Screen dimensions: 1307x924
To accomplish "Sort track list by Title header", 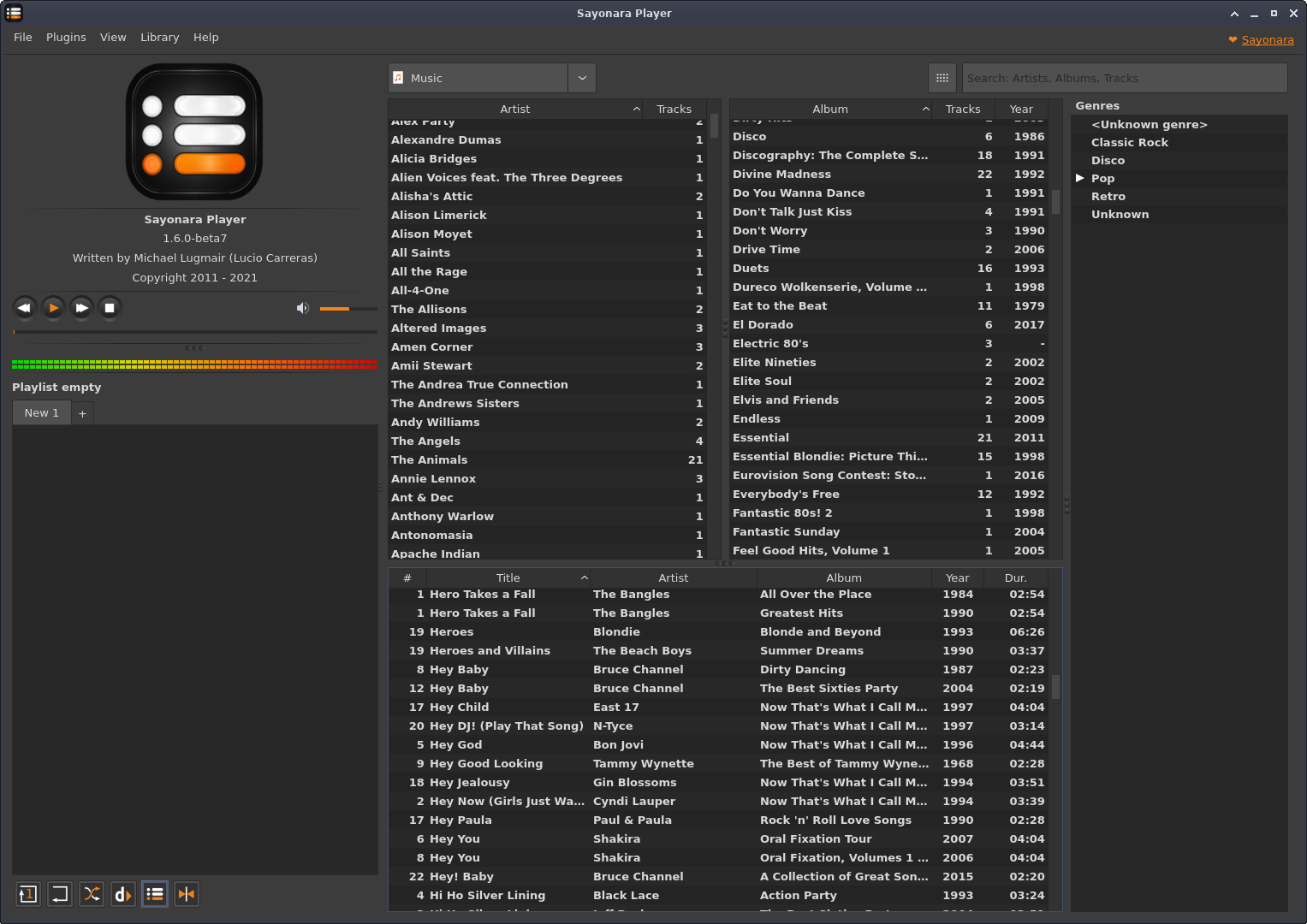I will tap(508, 577).
